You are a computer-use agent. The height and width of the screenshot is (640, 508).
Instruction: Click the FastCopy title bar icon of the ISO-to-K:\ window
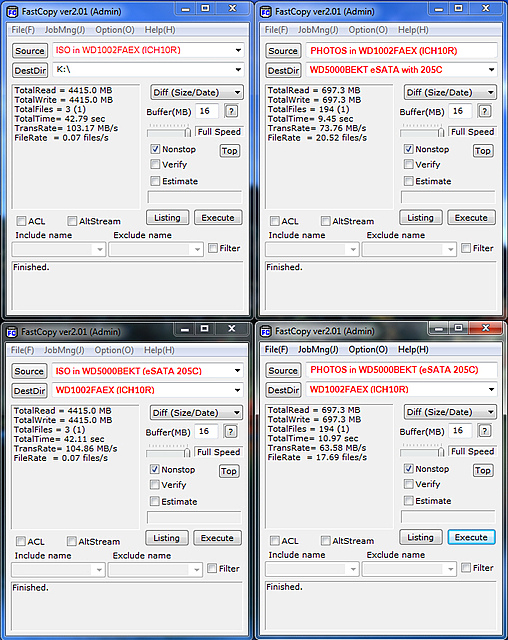click(x=13, y=12)
